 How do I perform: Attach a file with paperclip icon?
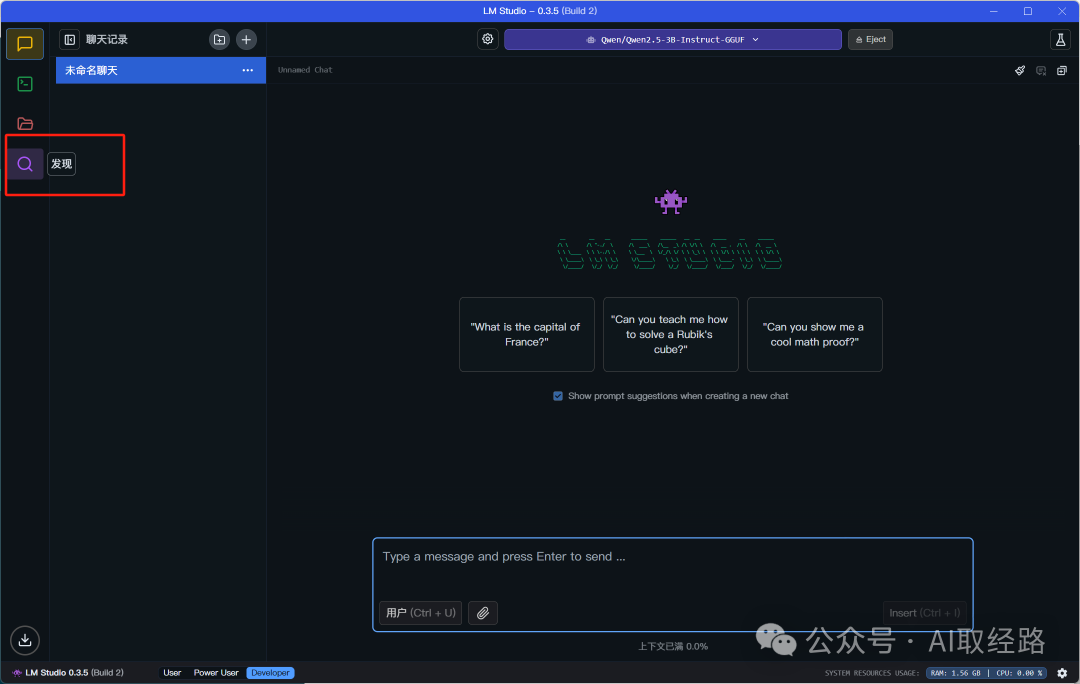483,612
